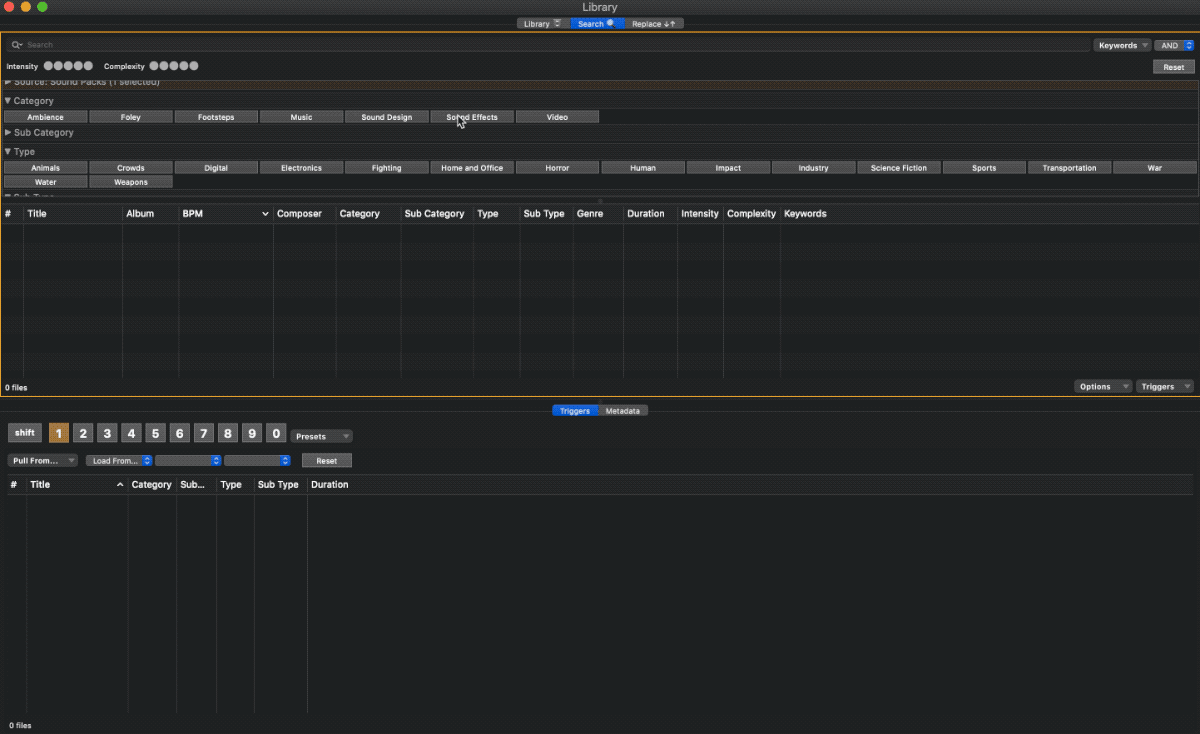The height and width of the screenshot is (734, 1200).
Task: Collapse the Category section
Action: pyautogui.click(x=8, y=101)
